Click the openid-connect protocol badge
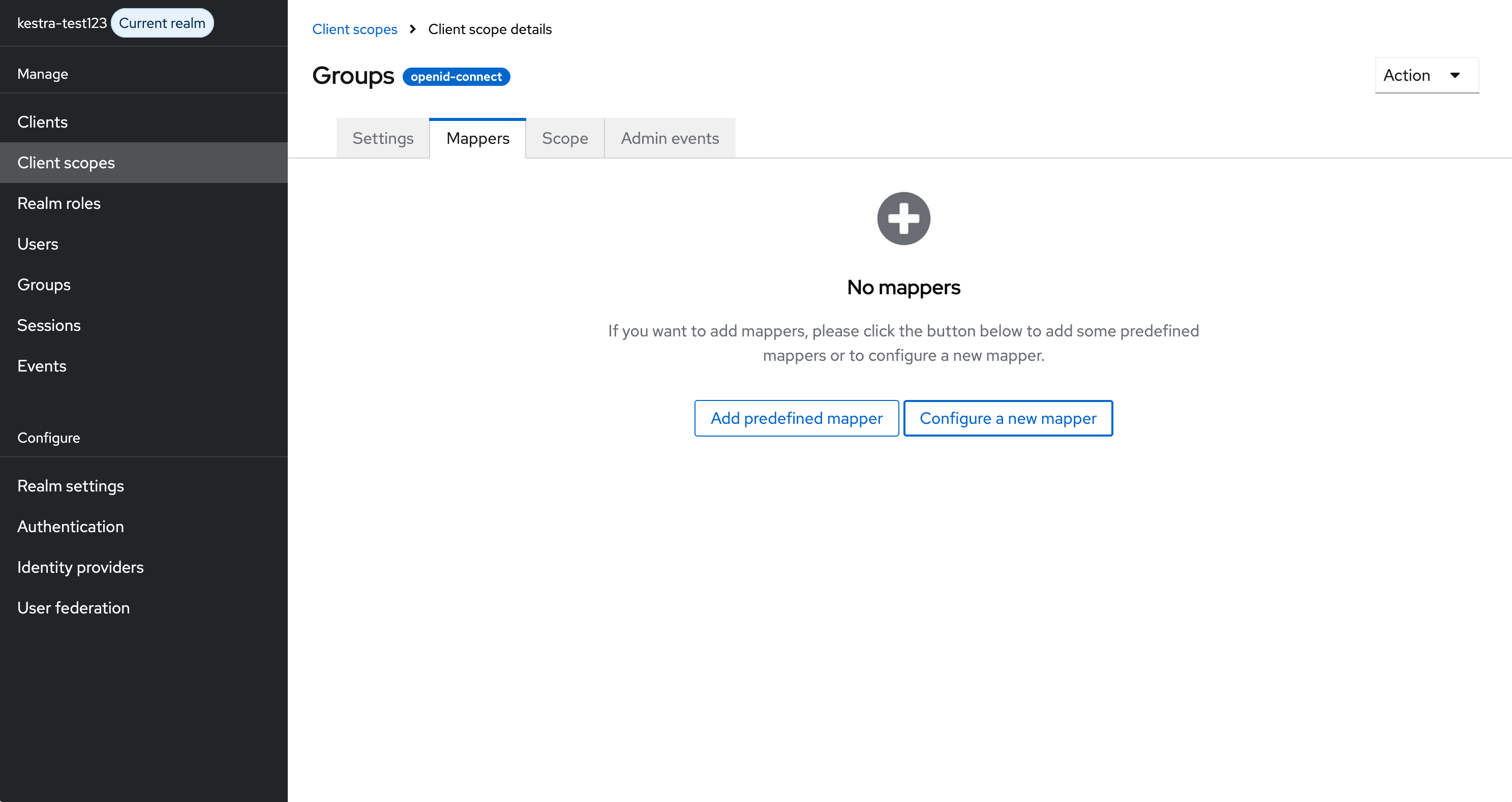1512x802 pixels. pos(456,76)
